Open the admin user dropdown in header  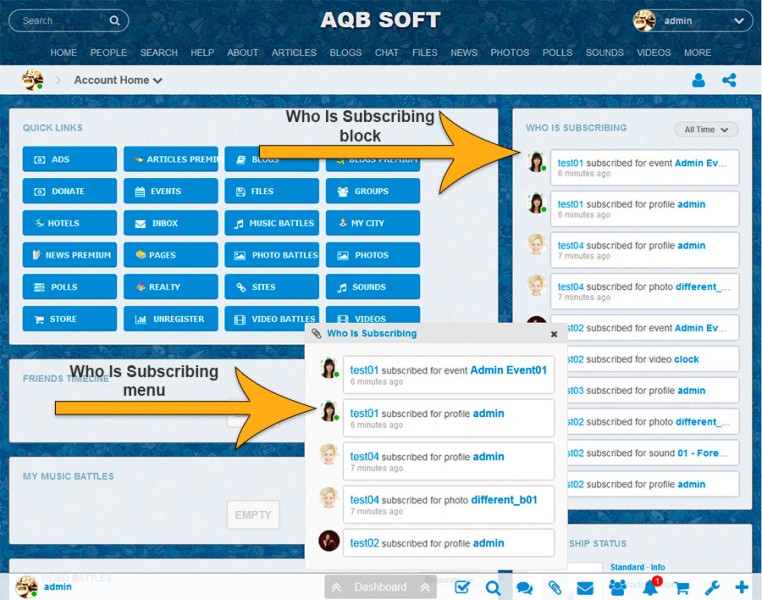pyautogui.click(x=691, y=21)
